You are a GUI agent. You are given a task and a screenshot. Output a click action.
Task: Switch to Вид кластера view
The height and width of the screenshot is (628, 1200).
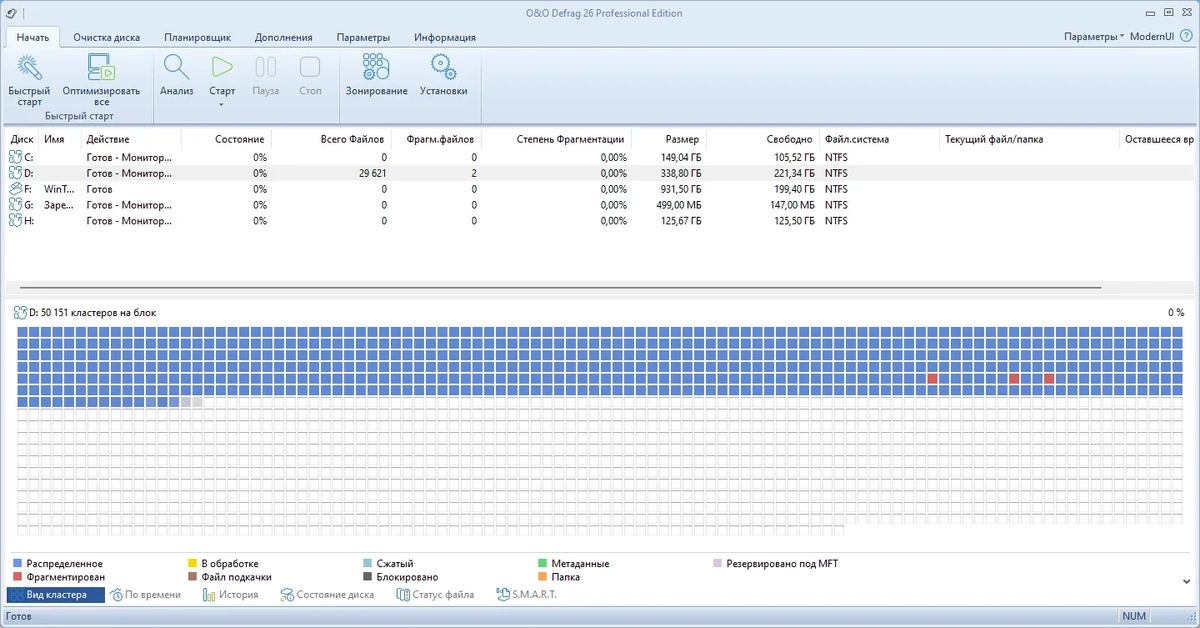coord(55,595)
